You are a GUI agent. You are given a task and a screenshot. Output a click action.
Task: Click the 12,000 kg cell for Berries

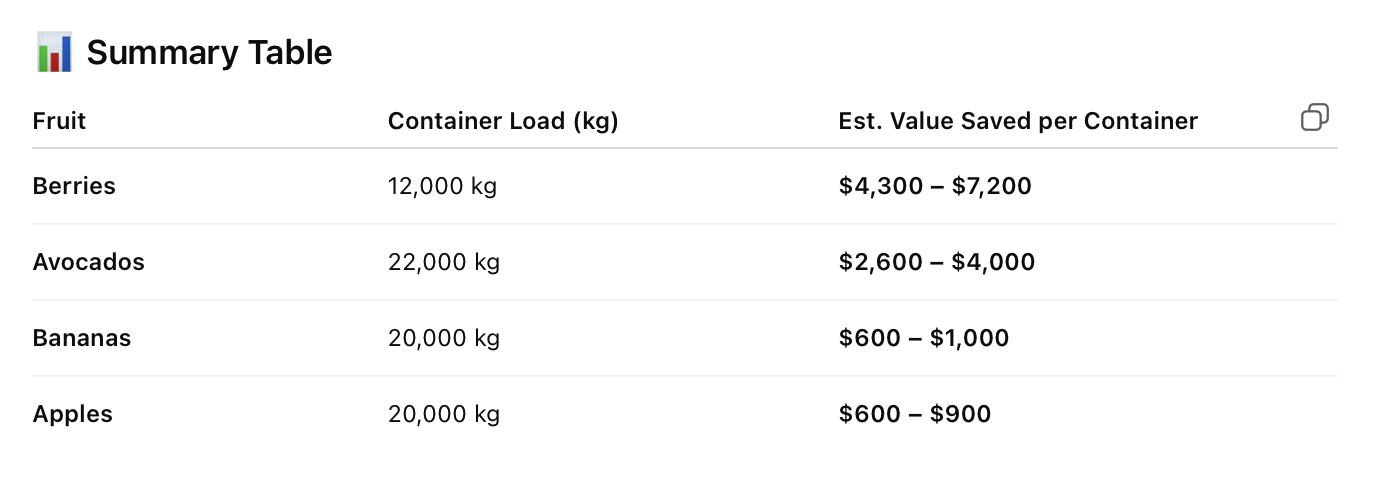coord(442,186)
